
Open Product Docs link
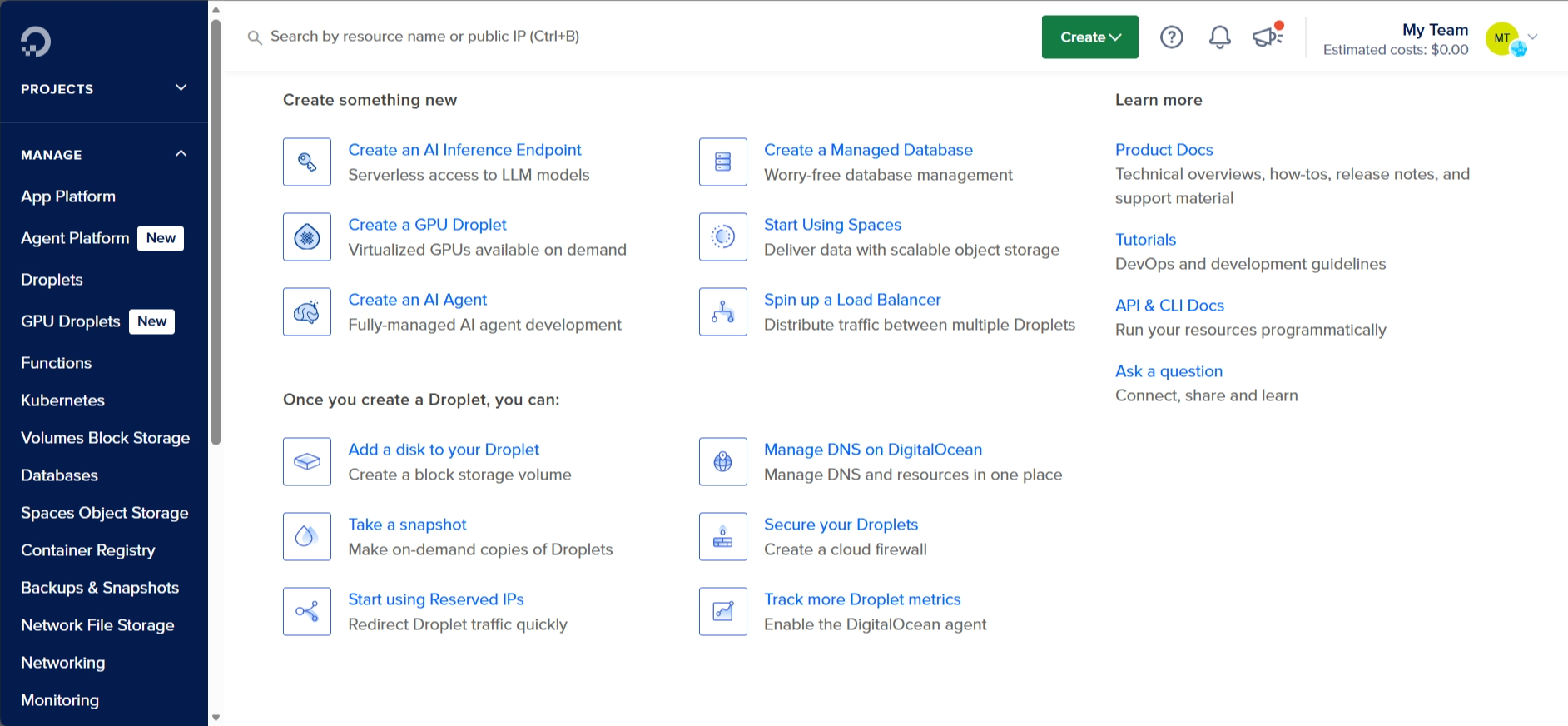tap(1164, 150)
